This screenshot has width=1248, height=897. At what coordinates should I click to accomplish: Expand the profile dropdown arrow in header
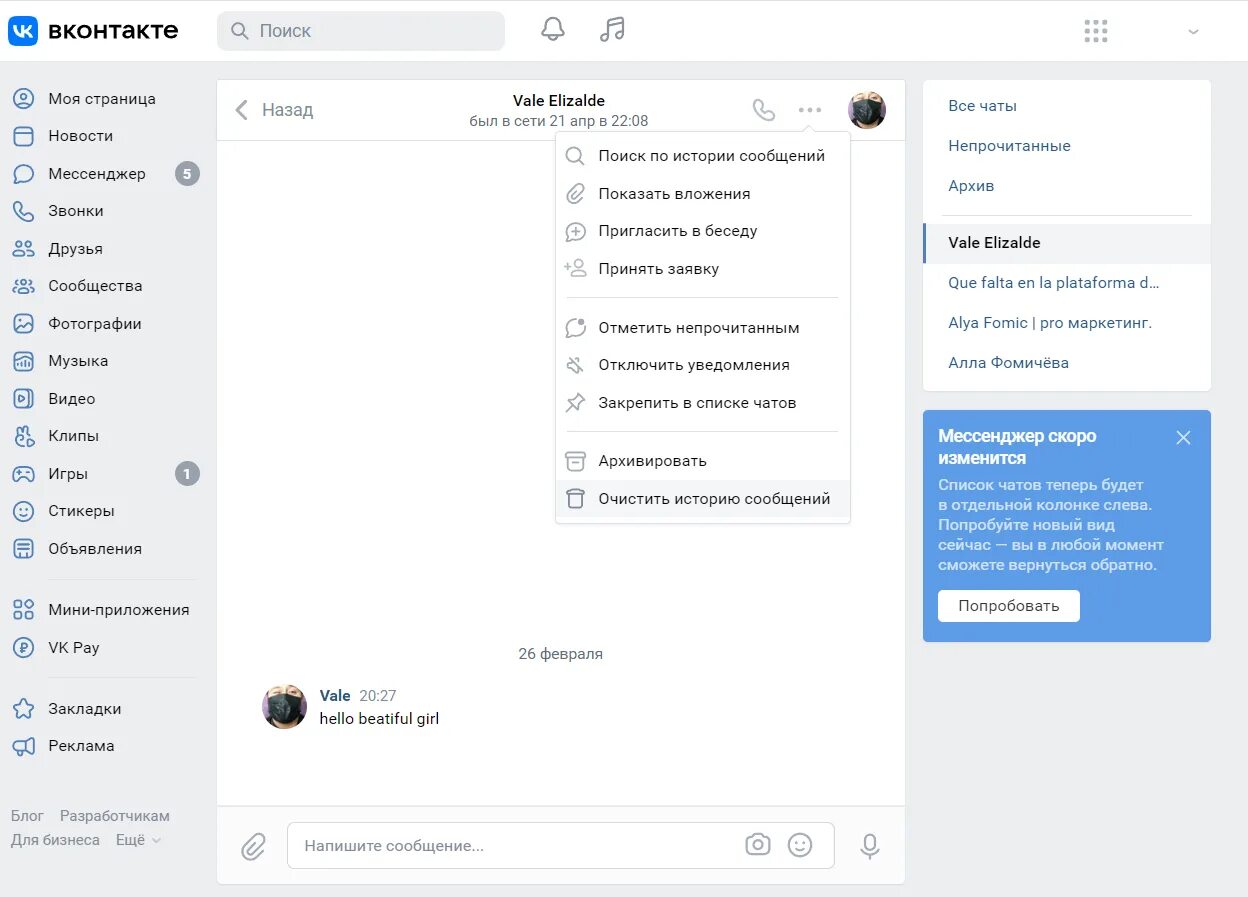(x=1193, y=32)
